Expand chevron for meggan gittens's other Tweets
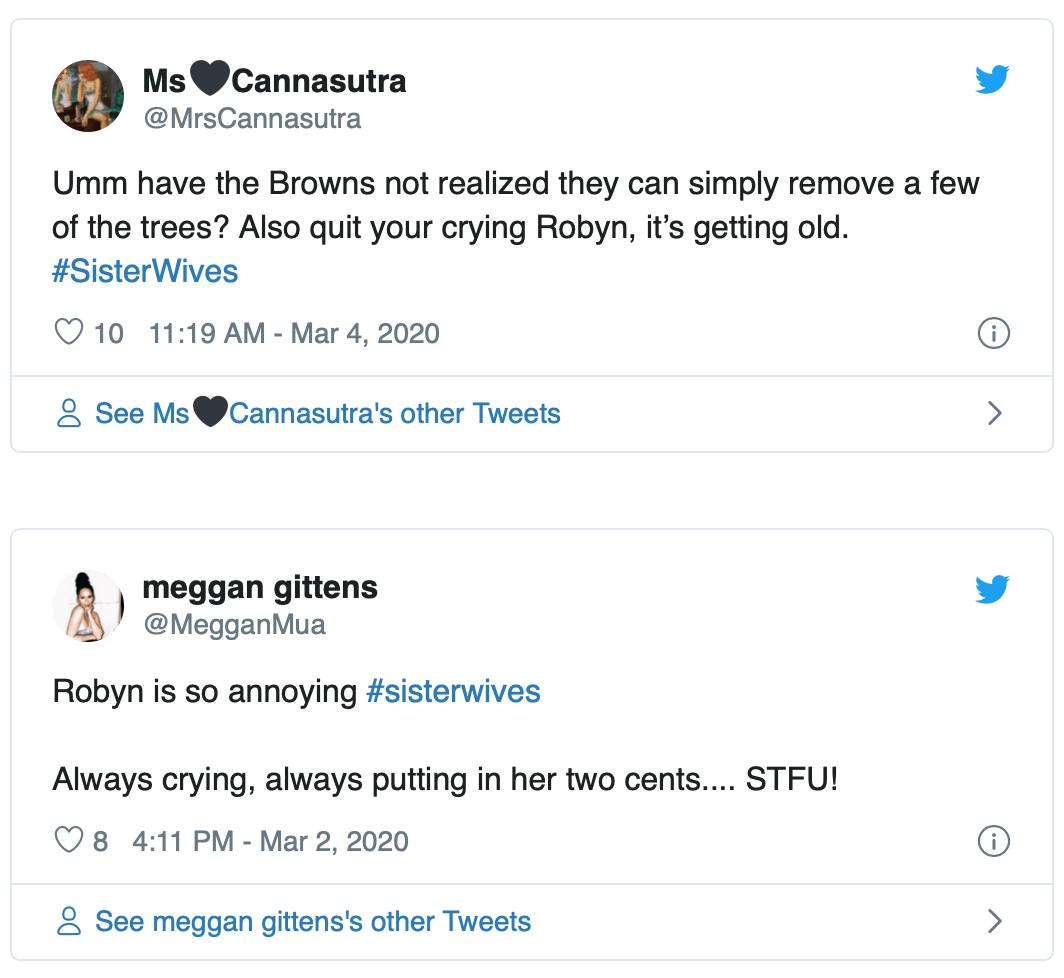 pyautogui.click(x=994, y=922)
